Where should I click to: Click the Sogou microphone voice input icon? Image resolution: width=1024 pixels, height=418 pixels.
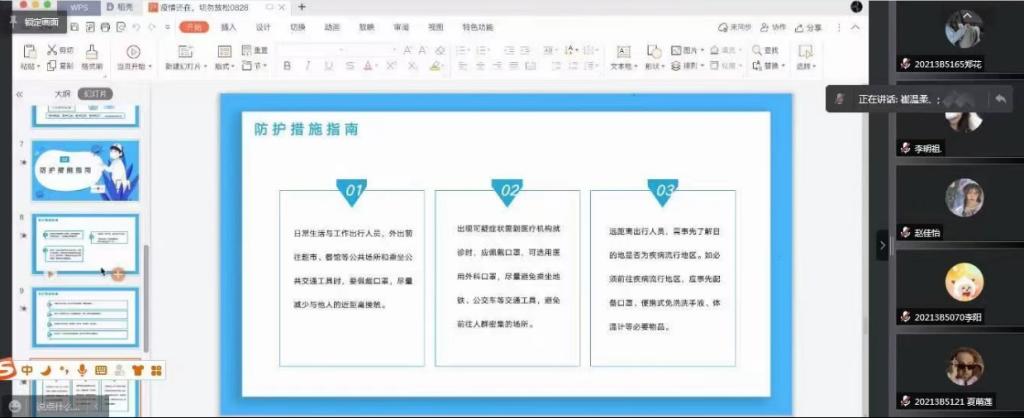(82, 370)
